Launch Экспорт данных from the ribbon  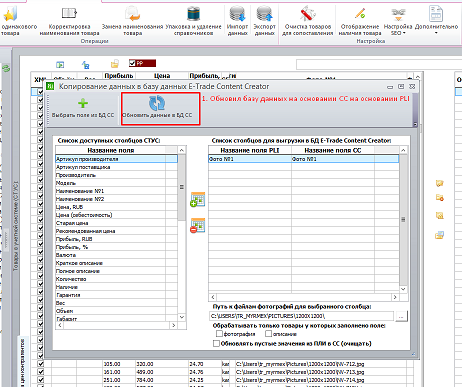(264, 21)
